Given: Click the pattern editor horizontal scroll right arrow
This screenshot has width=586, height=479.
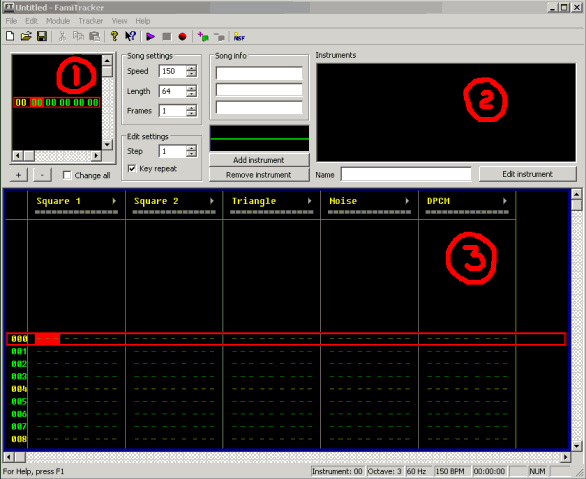Looking at the screenshot, I should 565,457.
